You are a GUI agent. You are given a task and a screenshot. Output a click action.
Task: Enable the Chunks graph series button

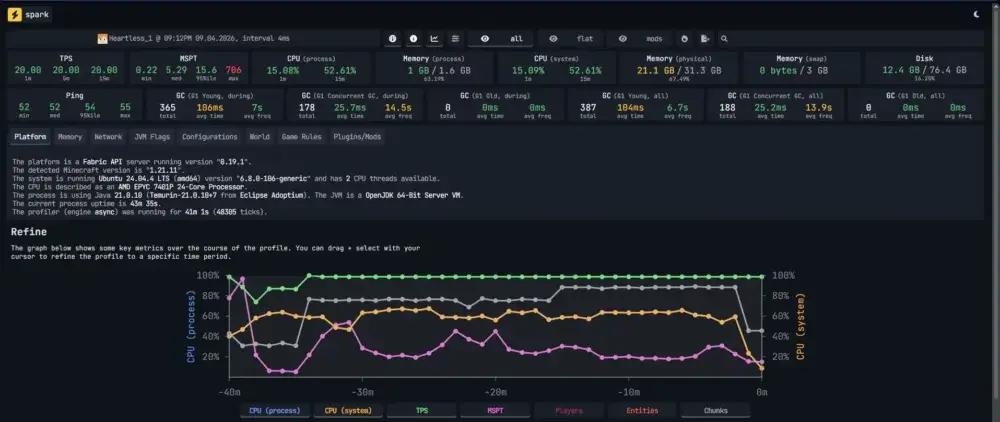pyautogui.click(x=717, y=410)
